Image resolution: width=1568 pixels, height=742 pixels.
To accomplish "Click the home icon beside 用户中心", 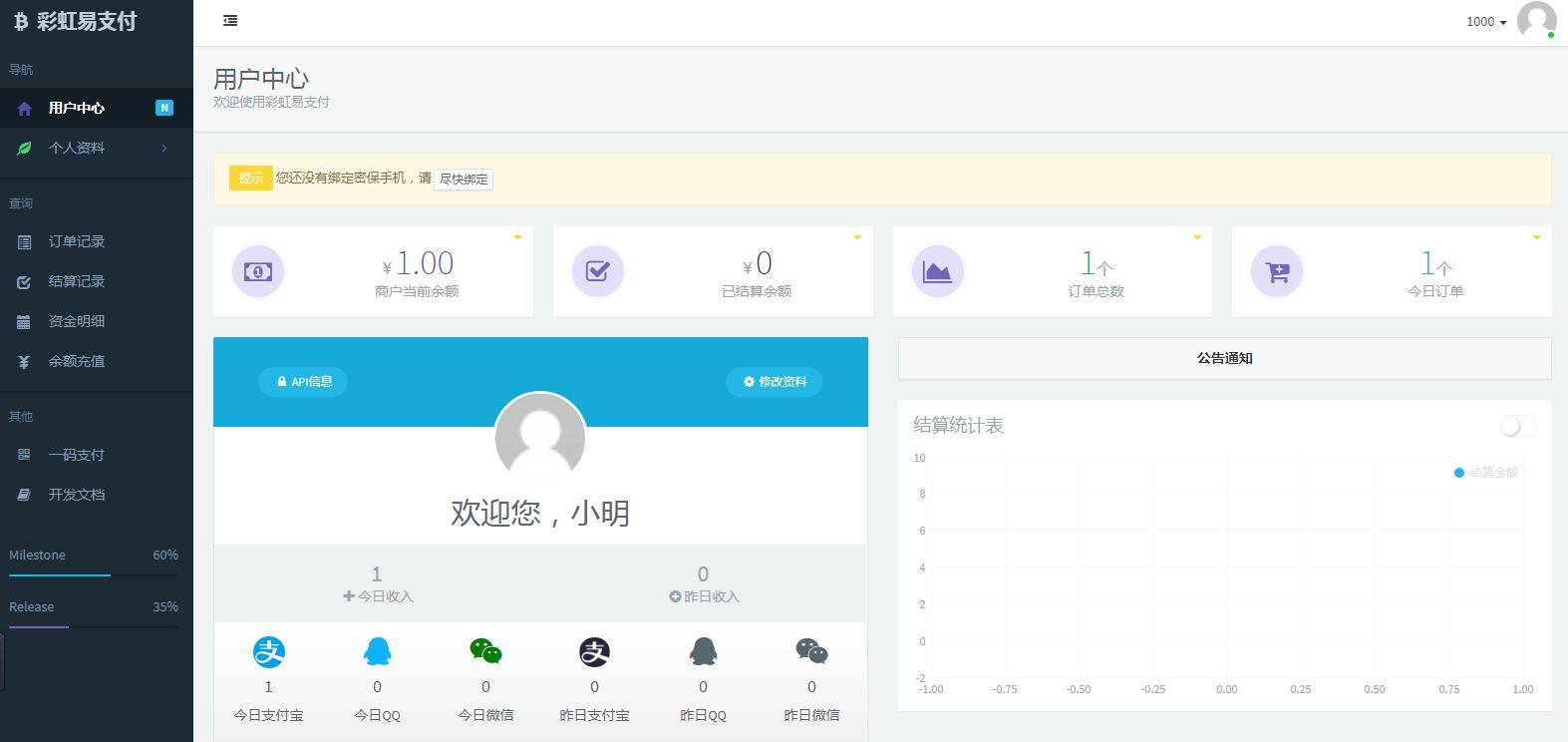I will pyautogui.click(x=25, y=108).
